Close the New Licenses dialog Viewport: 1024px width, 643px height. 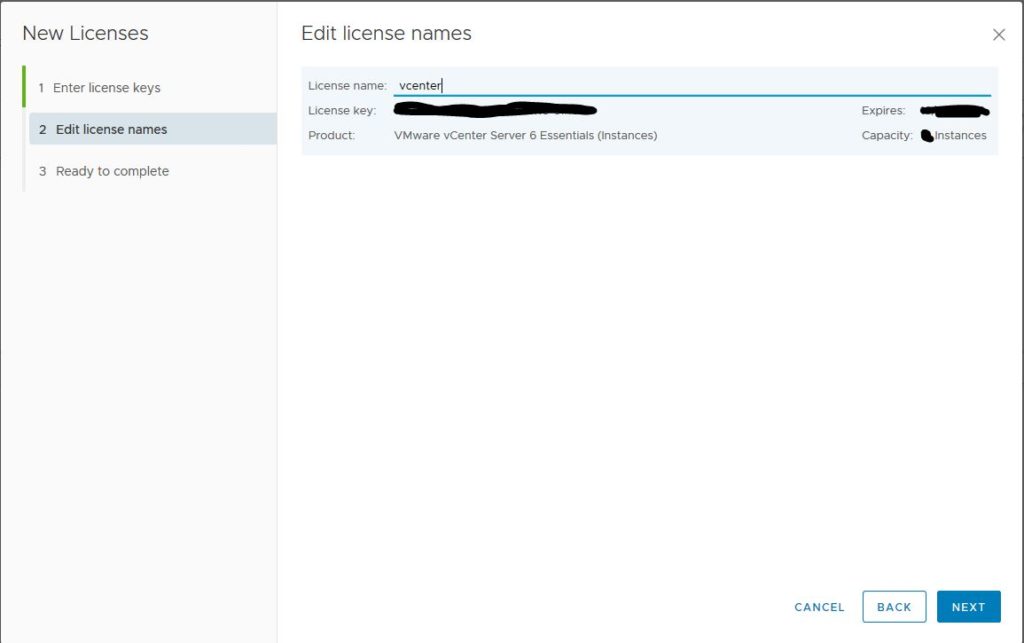[x=999, y=35]
